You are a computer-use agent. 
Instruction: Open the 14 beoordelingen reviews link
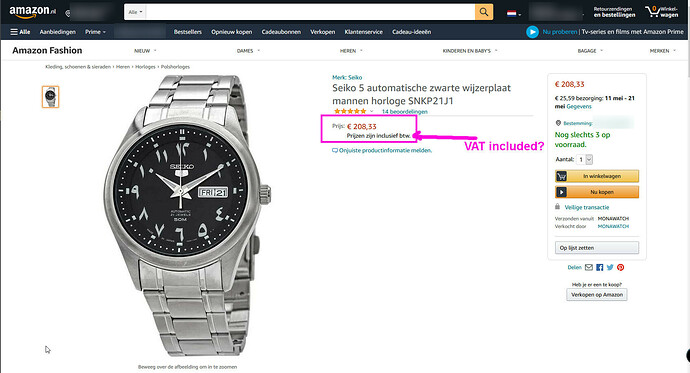[404, 112]
